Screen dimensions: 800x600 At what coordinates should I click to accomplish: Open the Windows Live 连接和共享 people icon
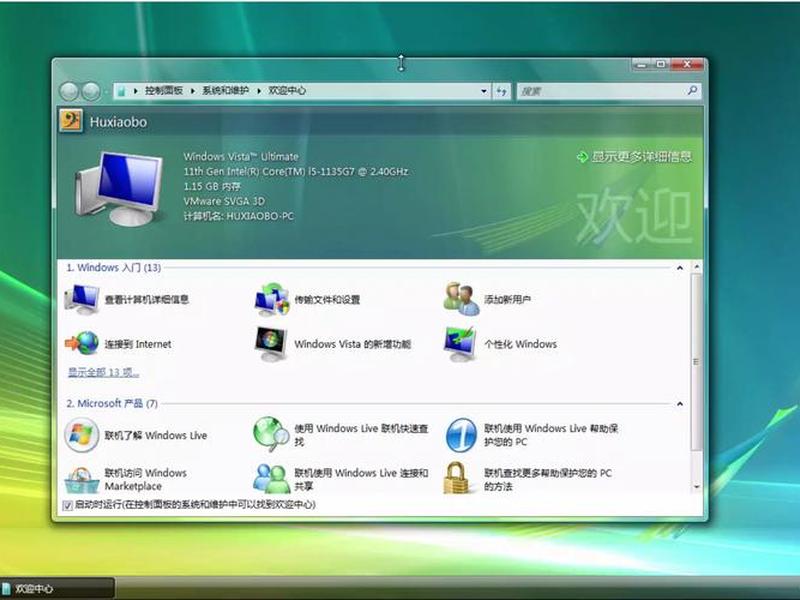[x=271, y=479]
